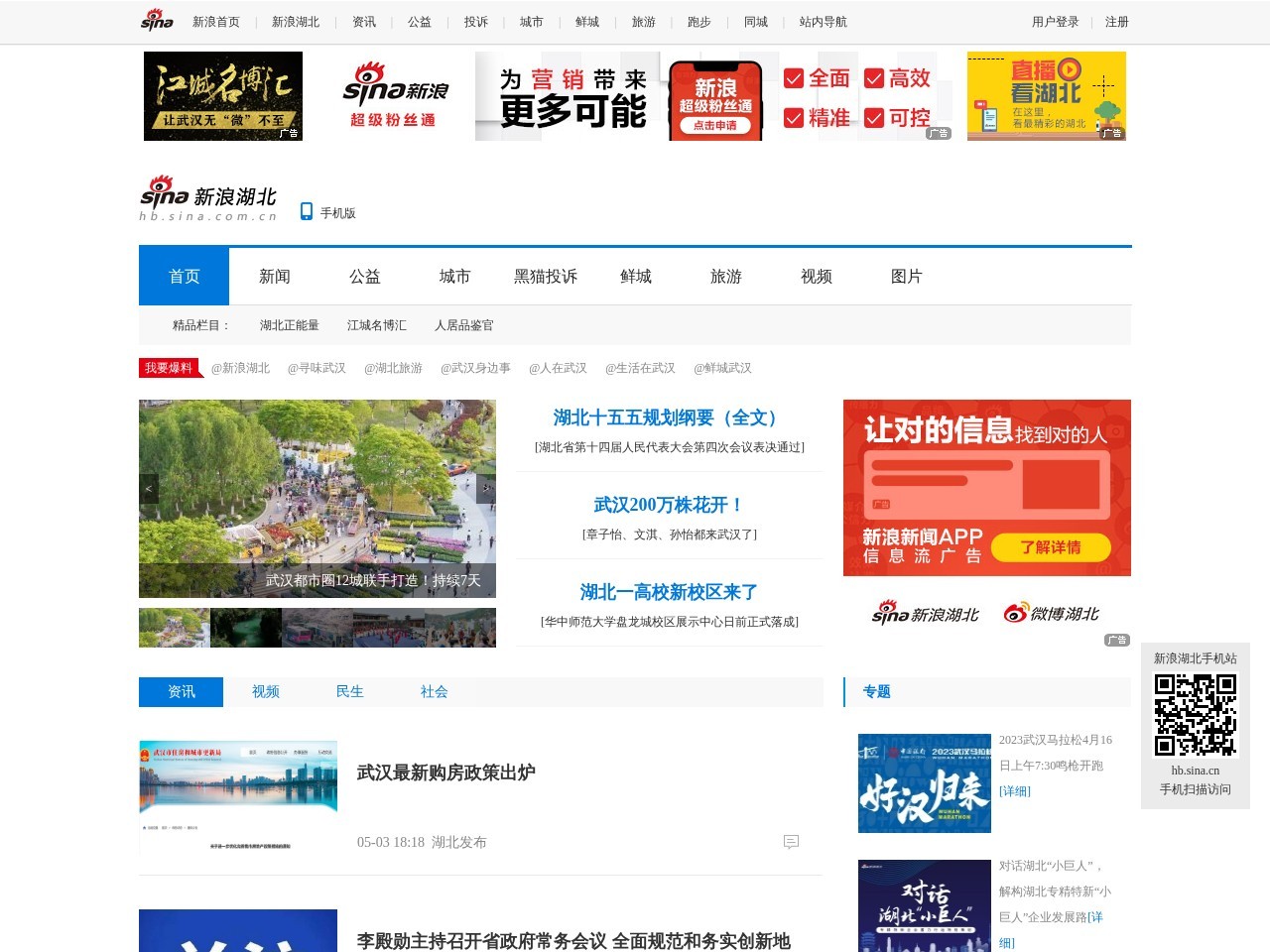Open 湖北正能量 featured column
Viewport: 1270px width, 952px height.
(290, 325)
